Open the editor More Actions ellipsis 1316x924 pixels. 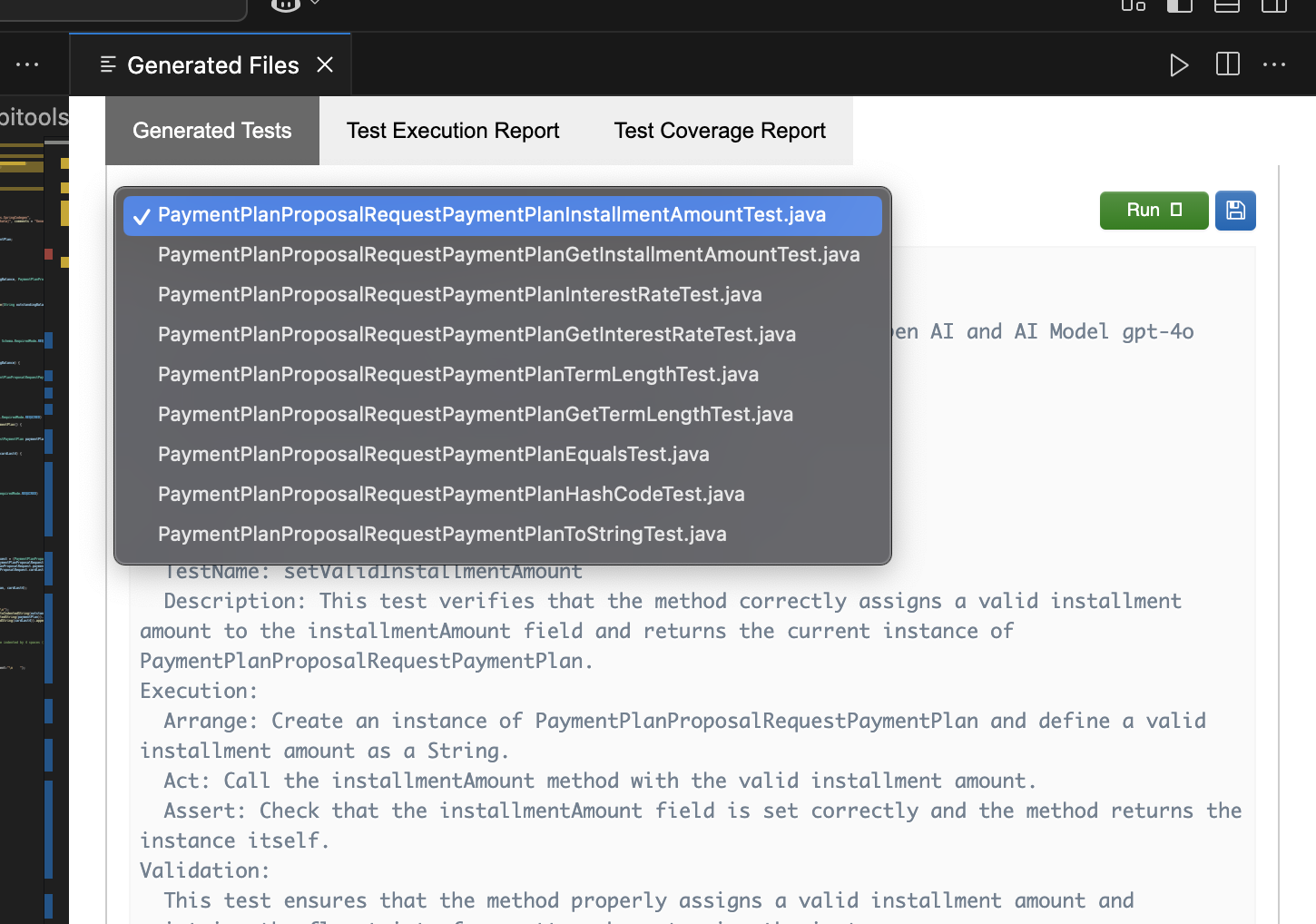1274,64
